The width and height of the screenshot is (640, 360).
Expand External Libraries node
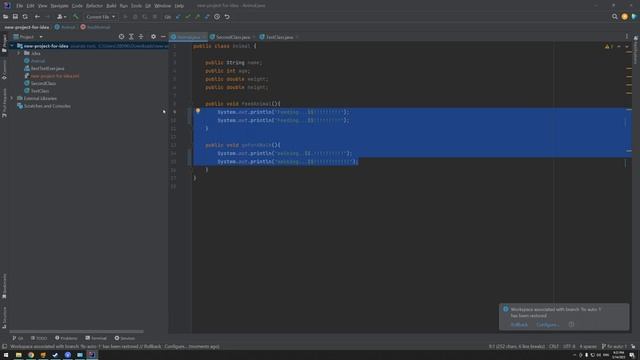point(12,98)
